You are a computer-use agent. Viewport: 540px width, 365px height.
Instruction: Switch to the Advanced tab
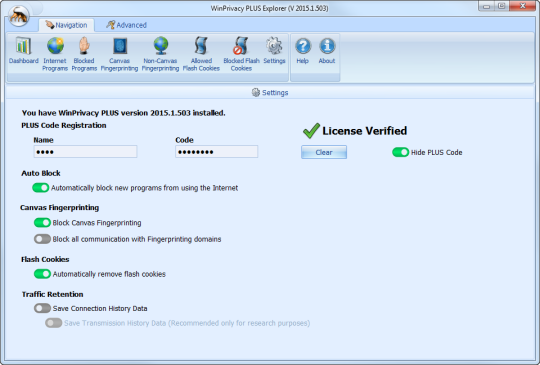[126, 25]
